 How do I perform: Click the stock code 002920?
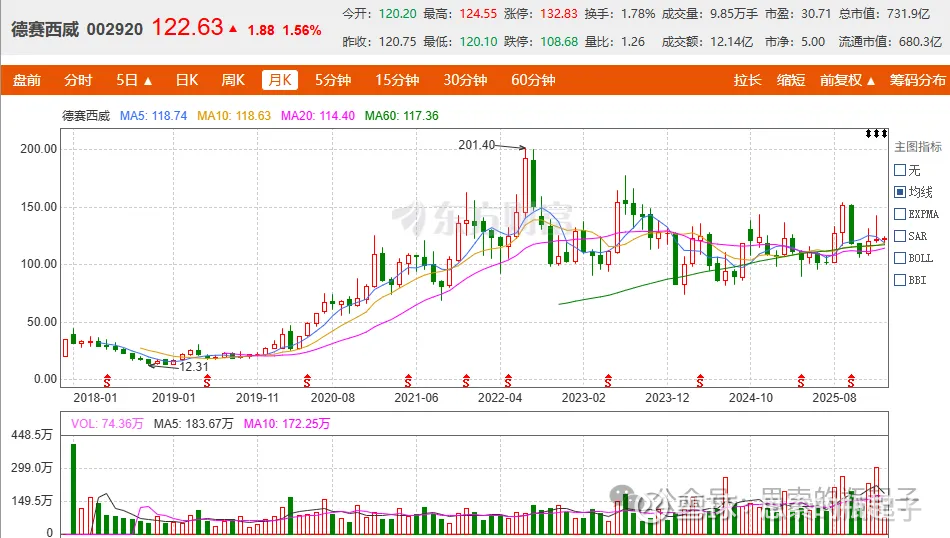pyautogui.click(x=115, y=29)
